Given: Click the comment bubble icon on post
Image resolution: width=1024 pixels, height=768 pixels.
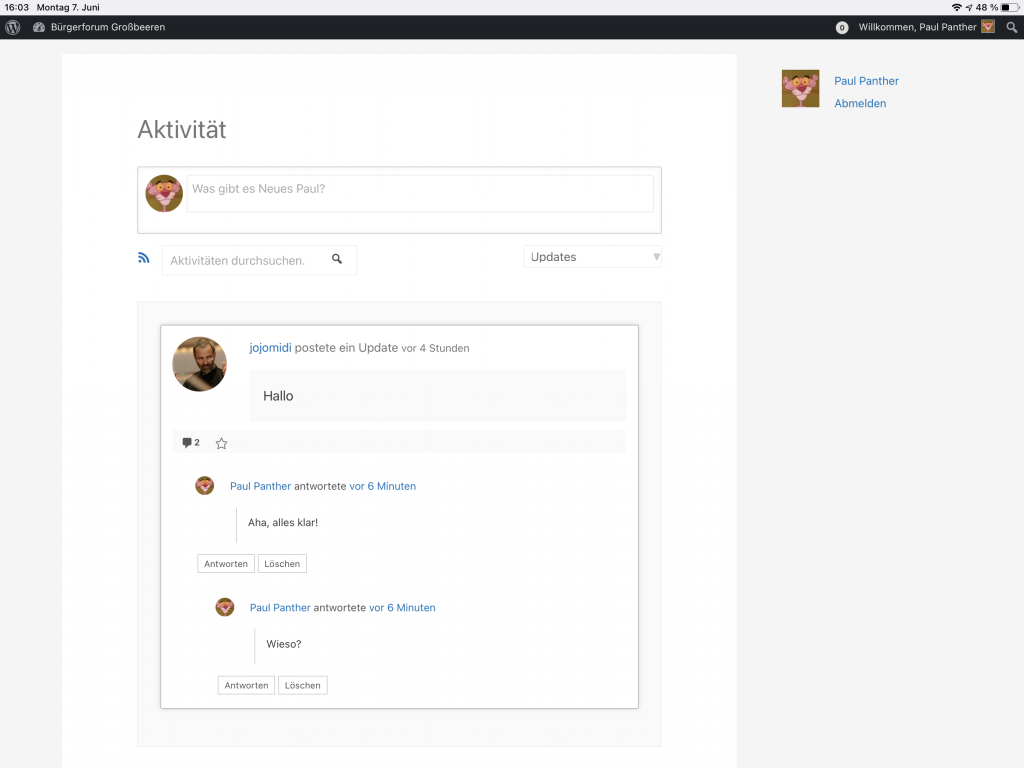Looking at the screenshot, I should tap(187, 443).
